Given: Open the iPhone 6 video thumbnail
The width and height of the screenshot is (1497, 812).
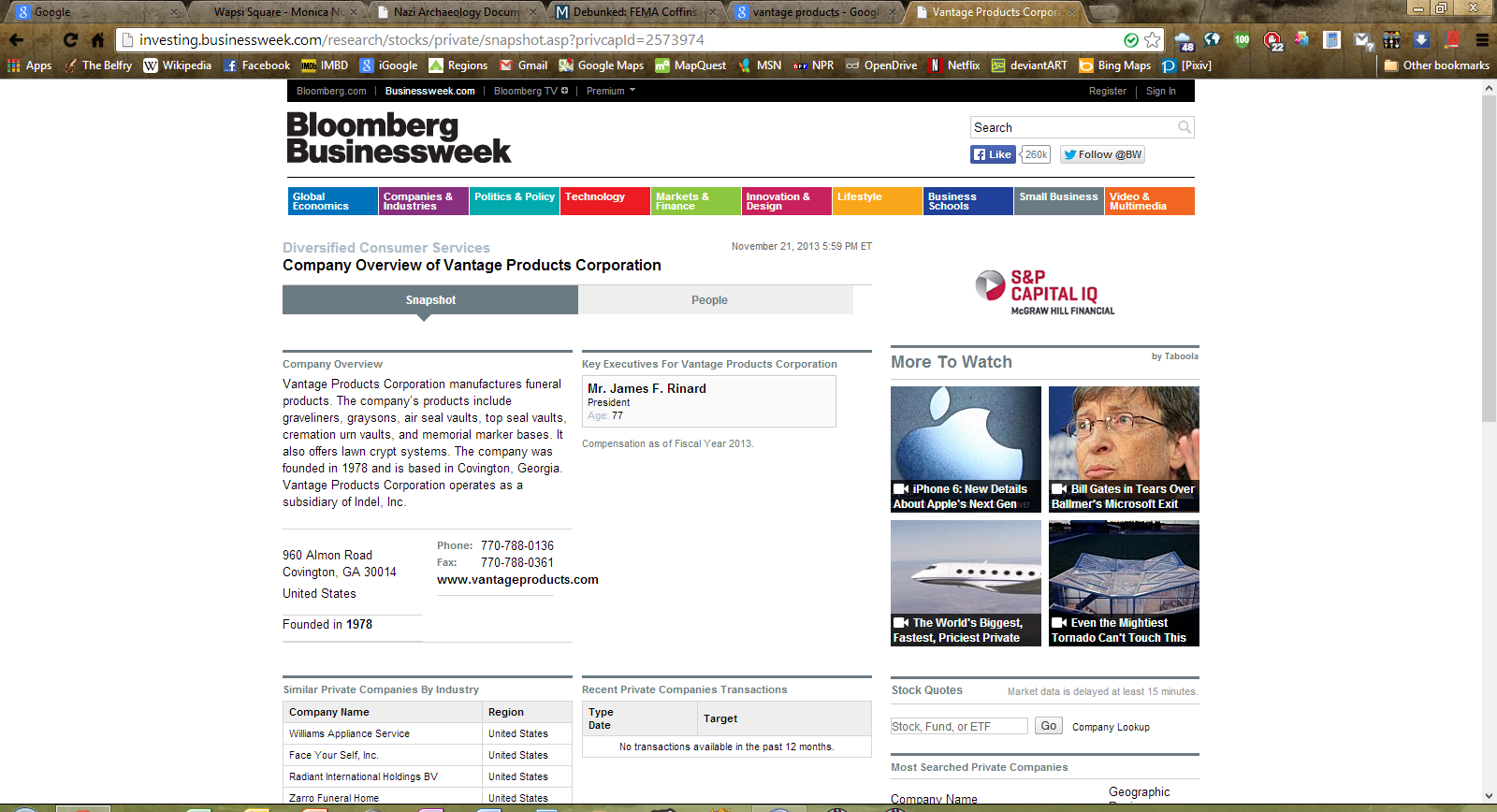Looking at the screenshot, I should [966, 449].
